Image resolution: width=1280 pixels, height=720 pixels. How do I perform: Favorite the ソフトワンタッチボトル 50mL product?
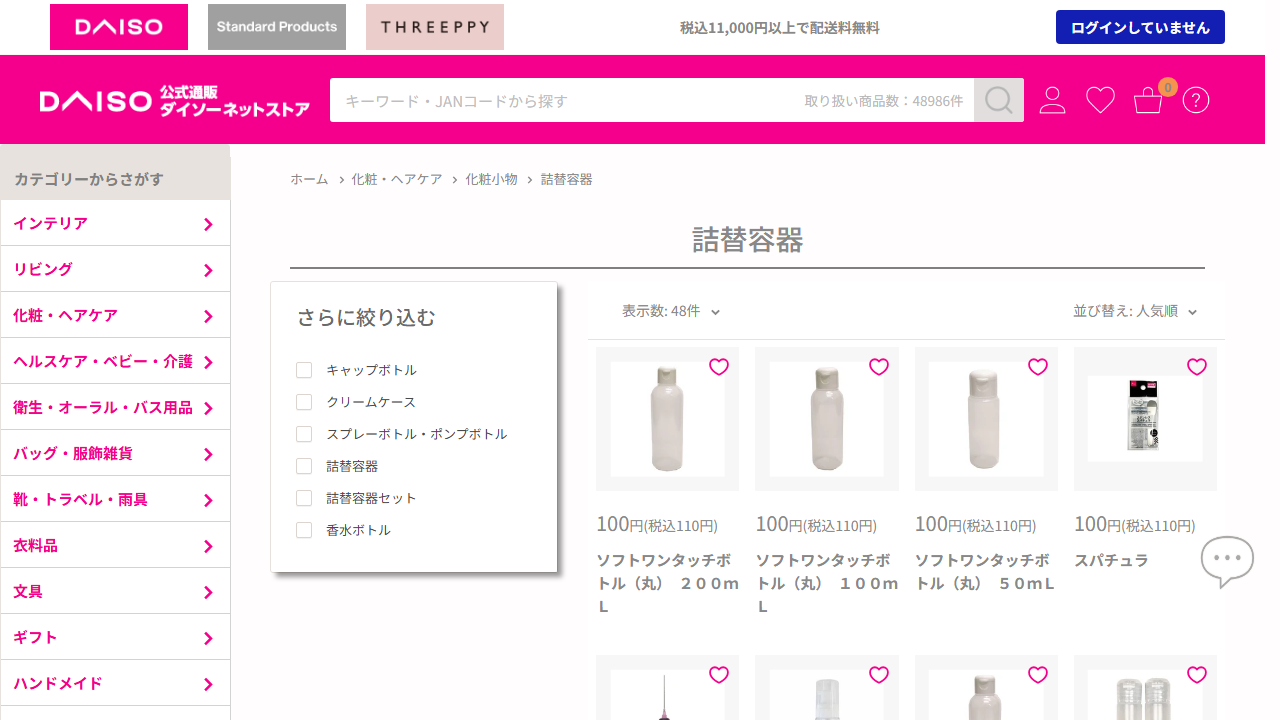pyautogui.click(x=1038, y=367)
